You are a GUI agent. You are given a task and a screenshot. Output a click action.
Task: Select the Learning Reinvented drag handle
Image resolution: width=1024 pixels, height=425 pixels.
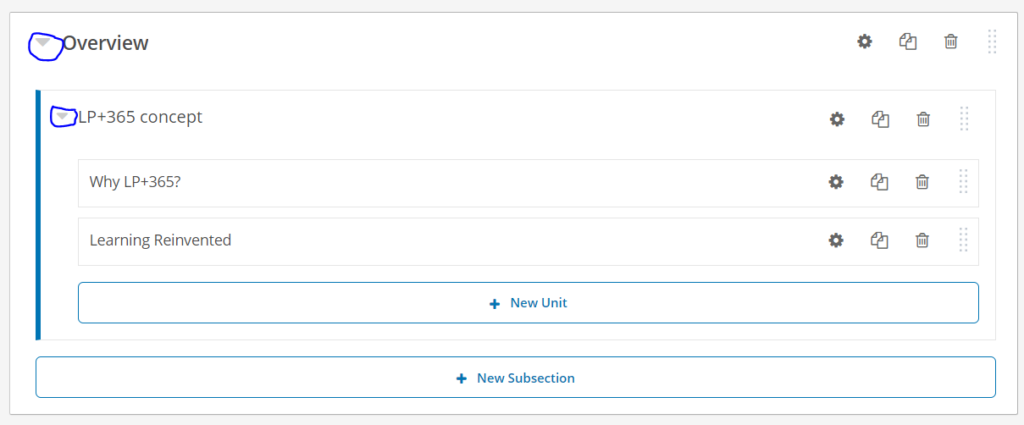click(x=963, y=240)
